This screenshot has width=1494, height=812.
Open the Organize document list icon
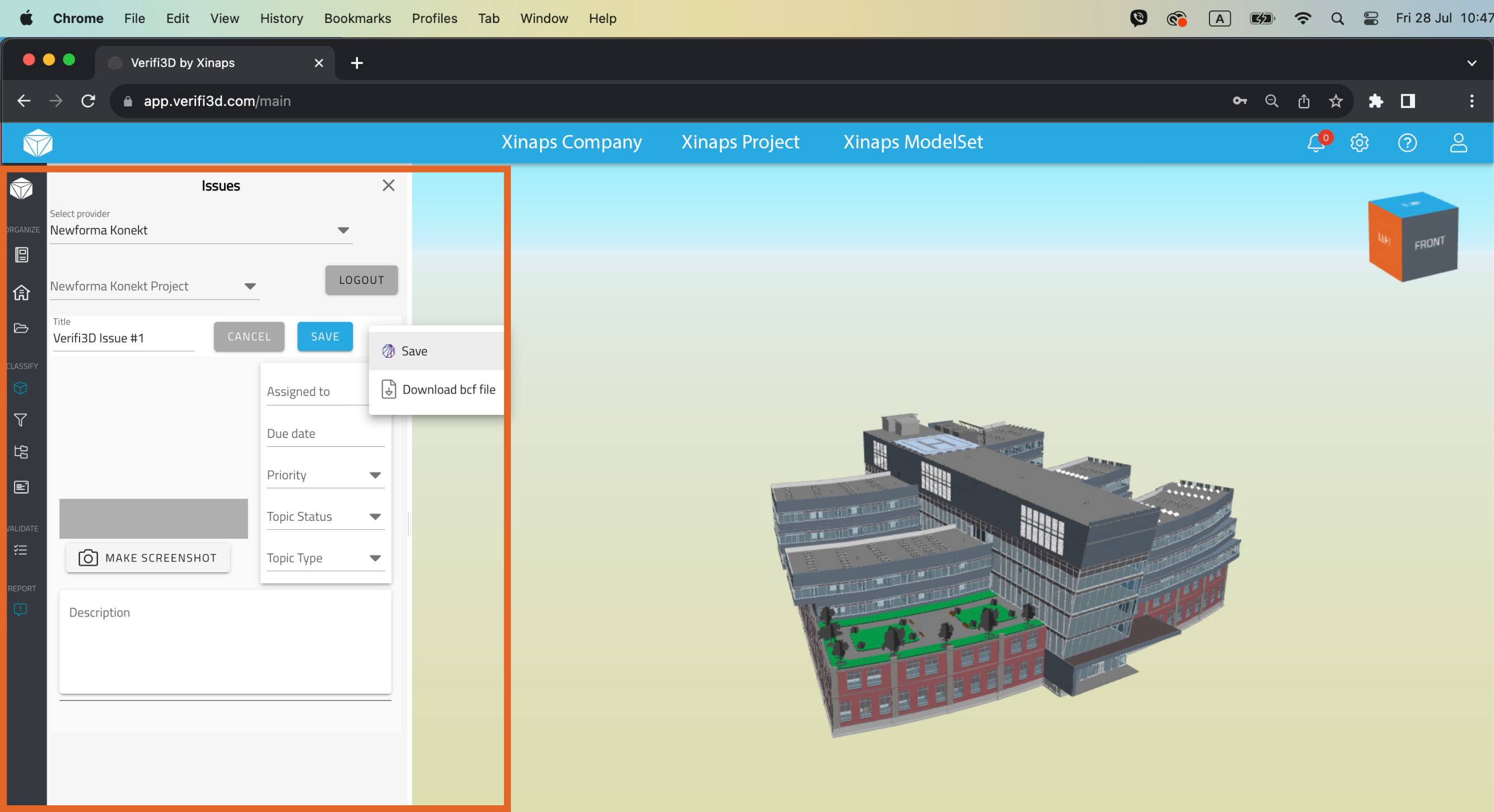point(21,255)
